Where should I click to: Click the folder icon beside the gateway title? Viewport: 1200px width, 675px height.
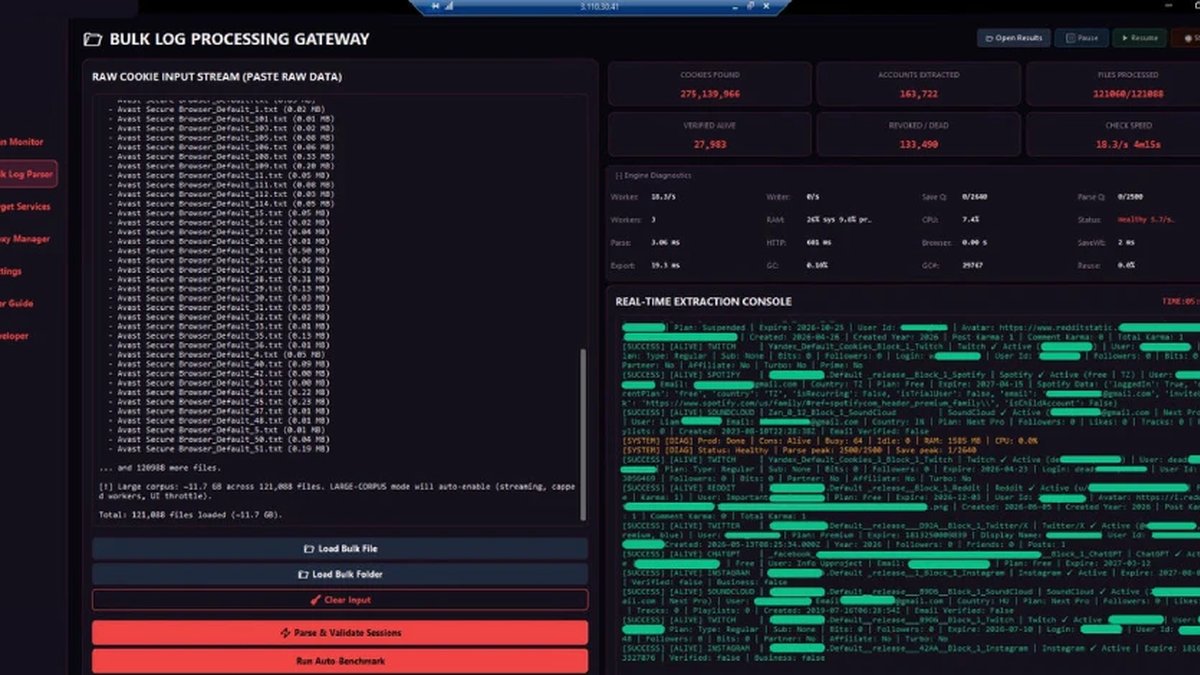point(92,40)
